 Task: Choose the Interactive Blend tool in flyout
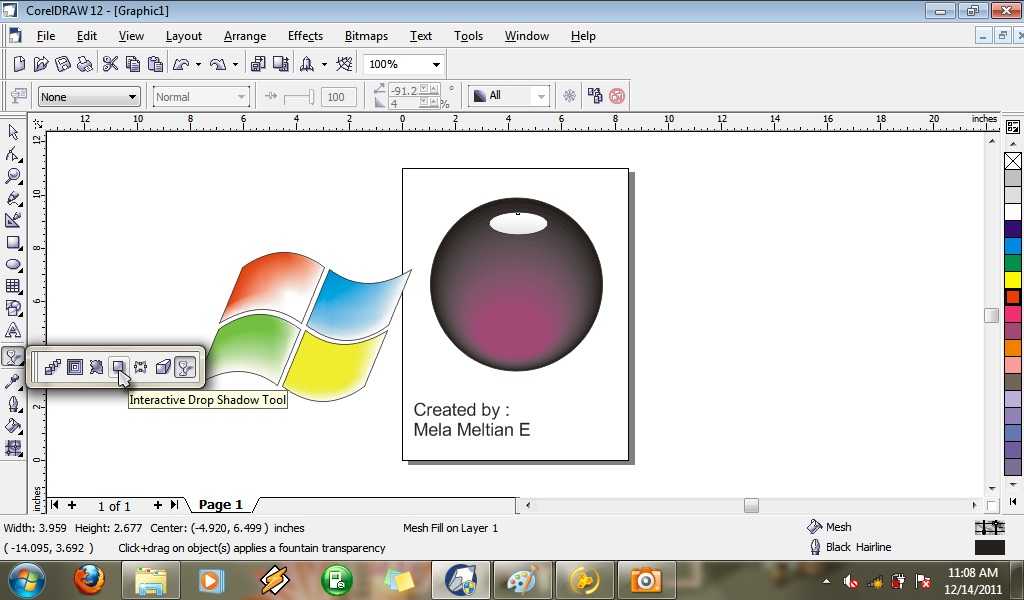(53, 368)
